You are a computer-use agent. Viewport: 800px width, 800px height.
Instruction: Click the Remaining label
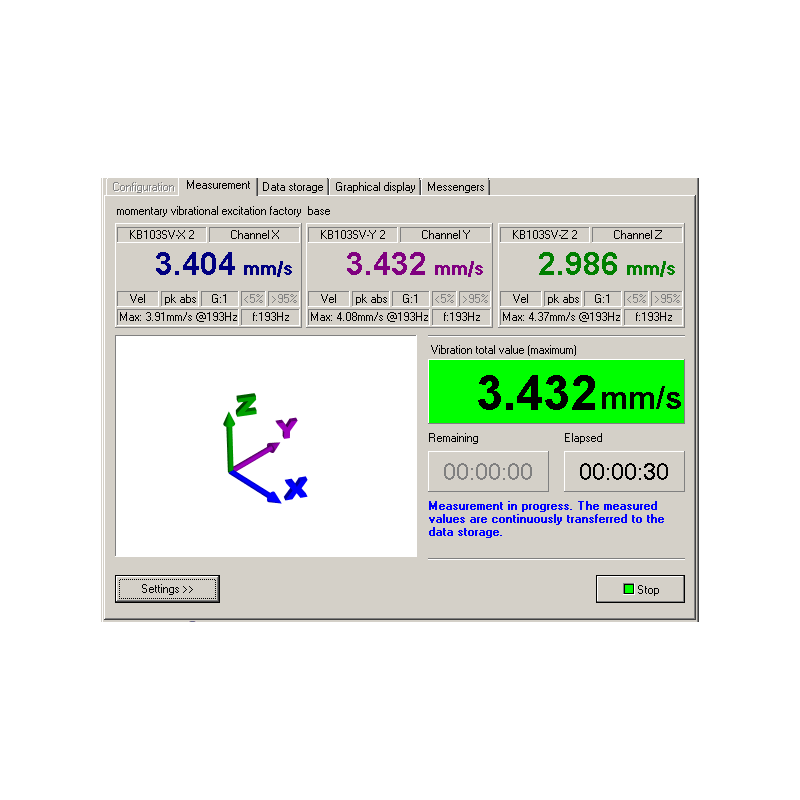coord(453,438)
